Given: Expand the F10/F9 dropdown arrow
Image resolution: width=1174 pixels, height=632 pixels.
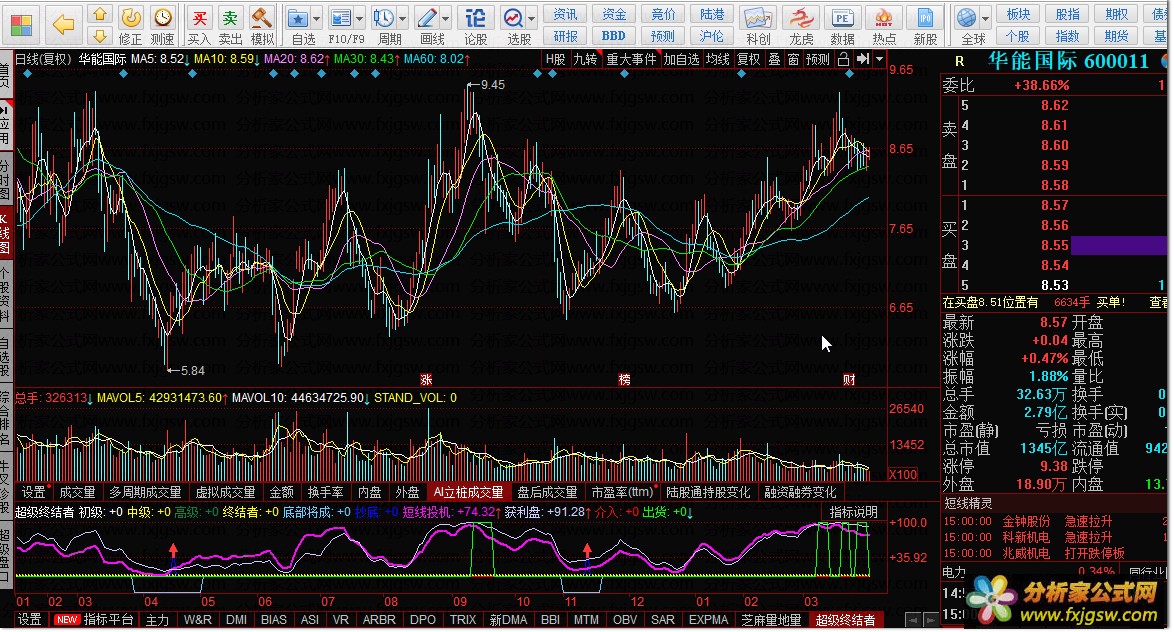Looking at the screenshot, I should click(x=360, y=18).
